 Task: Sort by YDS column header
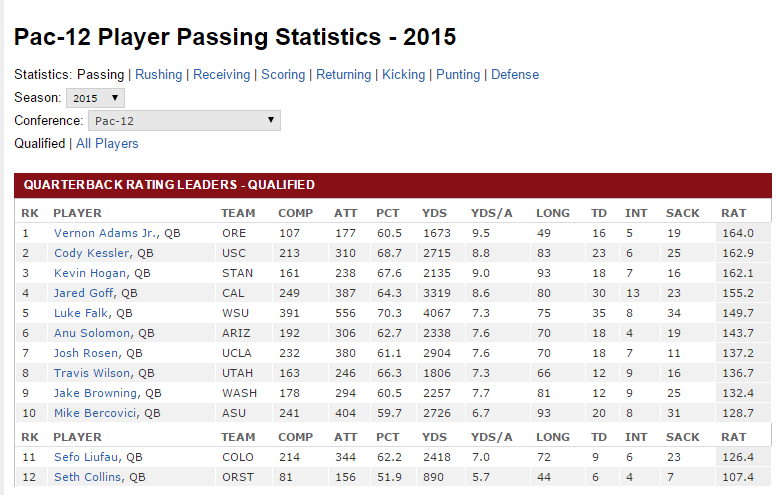coord(434,213)
